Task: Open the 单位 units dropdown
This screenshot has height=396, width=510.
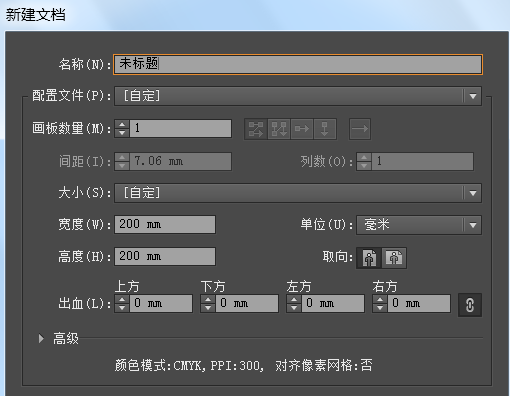Action: coord(419,225)
